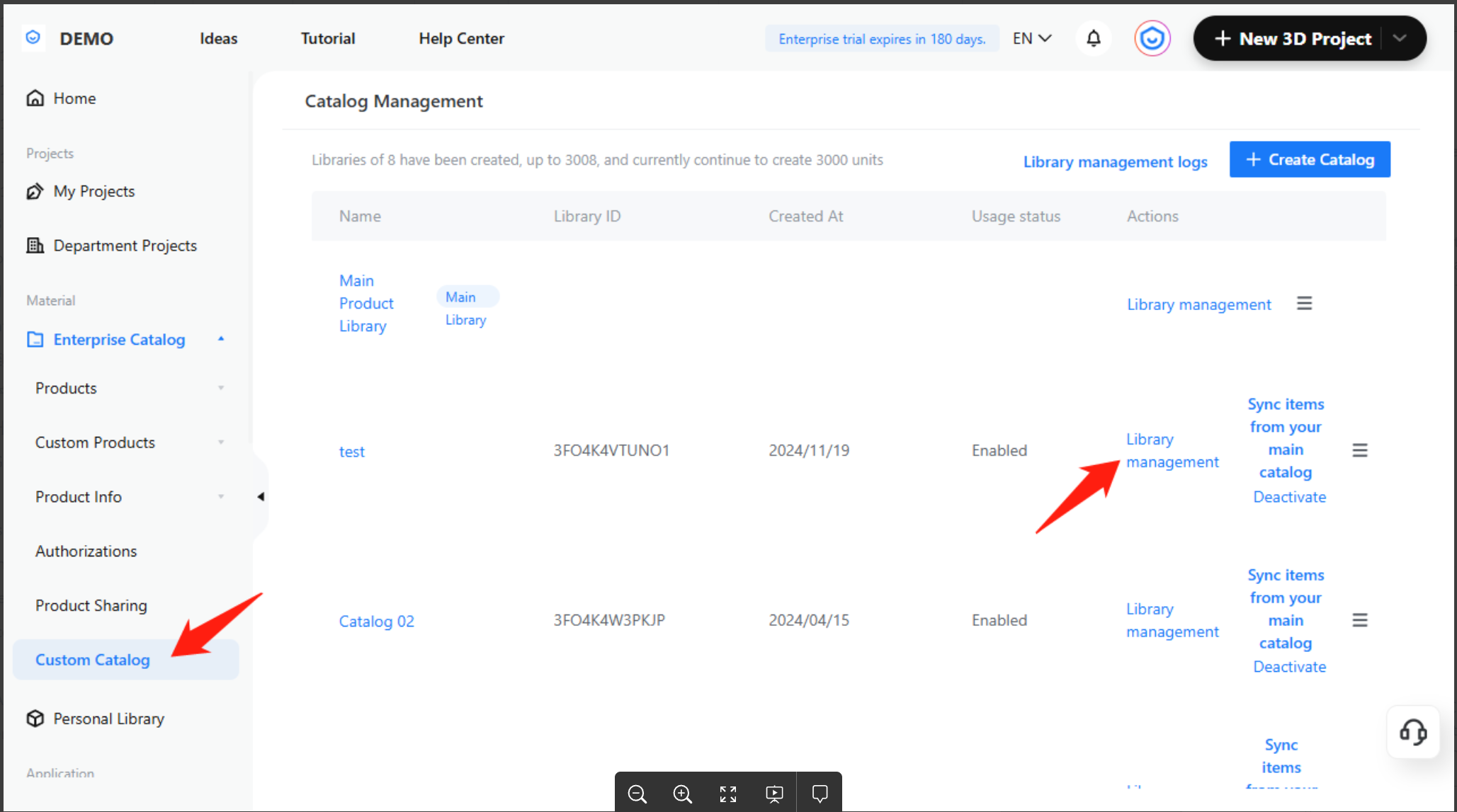Click the comment bubble icon in bottom toolbar
The width and height of the screenshot is (1457, 812).
820,794
